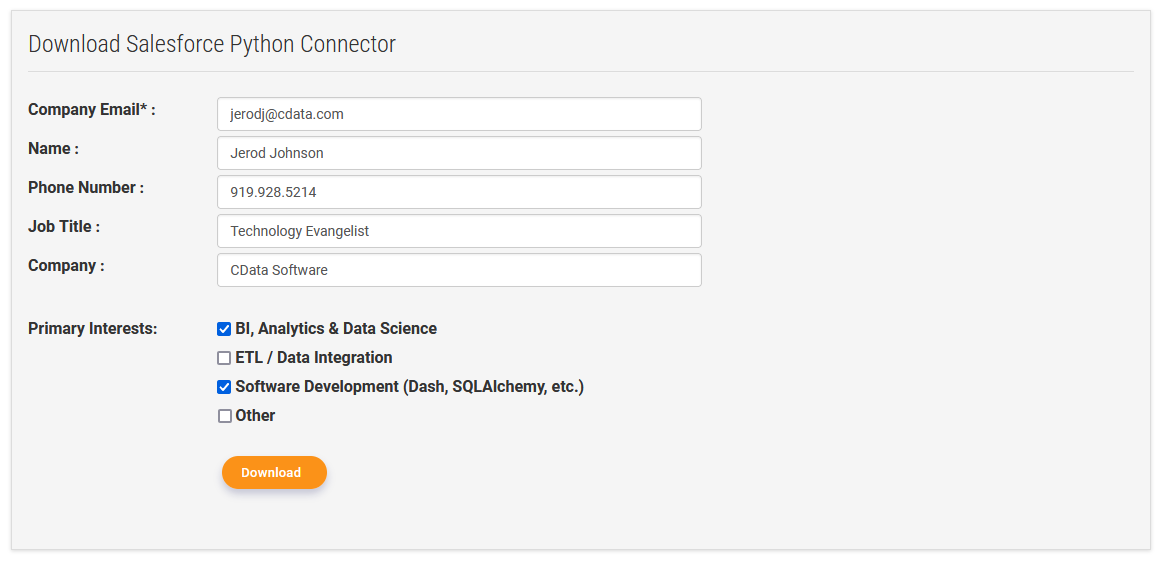Uncheck the BI, Analytics & Data Science checkbox
1165x563 pixels.
click(x=224, y=329)
